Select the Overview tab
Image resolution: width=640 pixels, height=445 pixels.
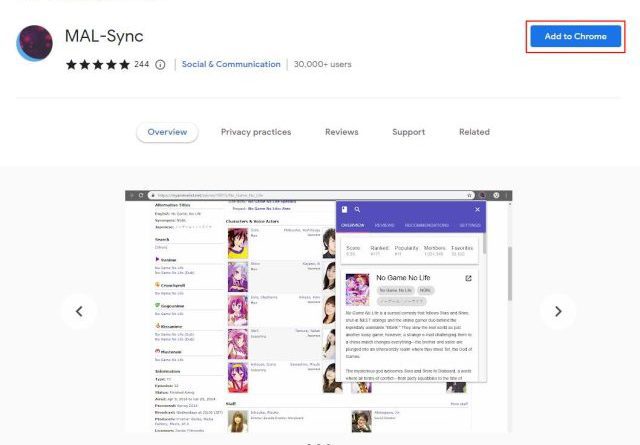tap(167, 132)
